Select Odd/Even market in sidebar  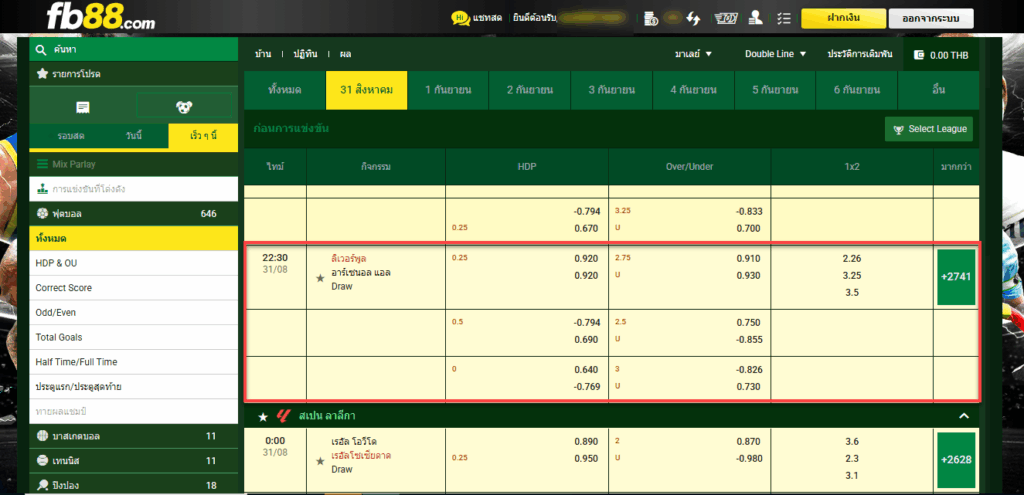[134, 313]
